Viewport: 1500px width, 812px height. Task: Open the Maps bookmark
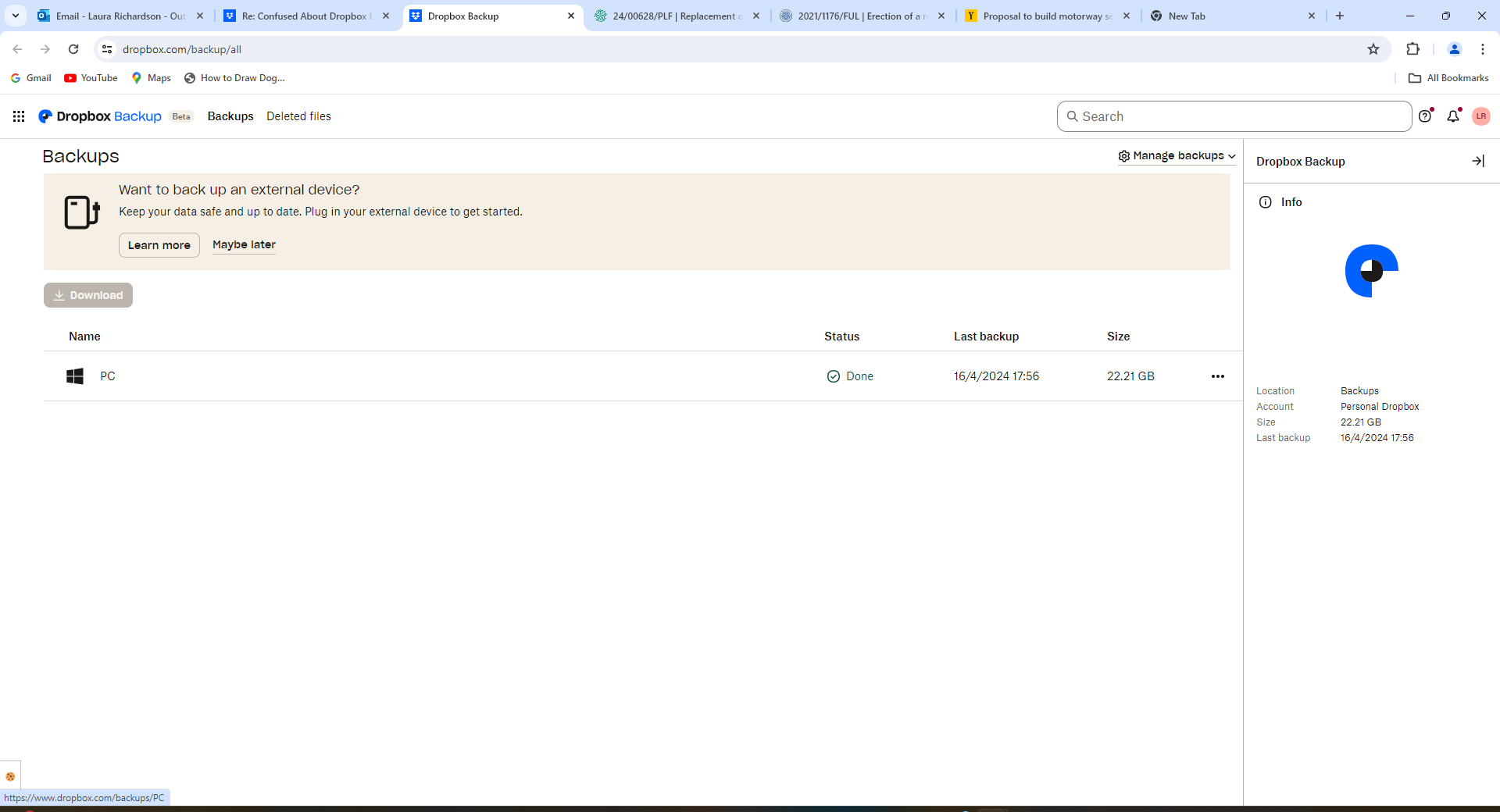point(152,78)
